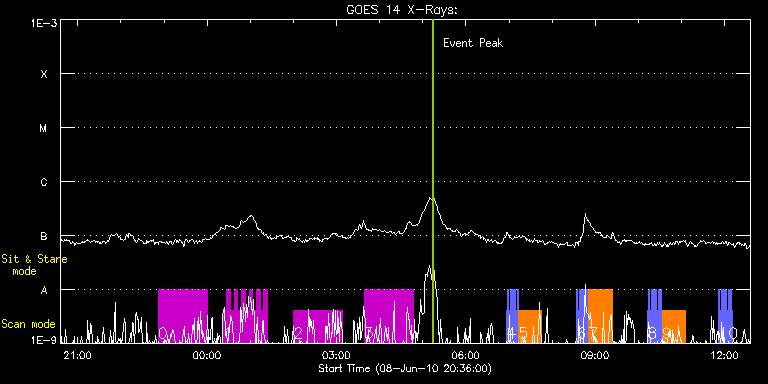Click the "M" flare class axis label
The width and height of the screenshot is (768, 384).
[x=44, y=128]
